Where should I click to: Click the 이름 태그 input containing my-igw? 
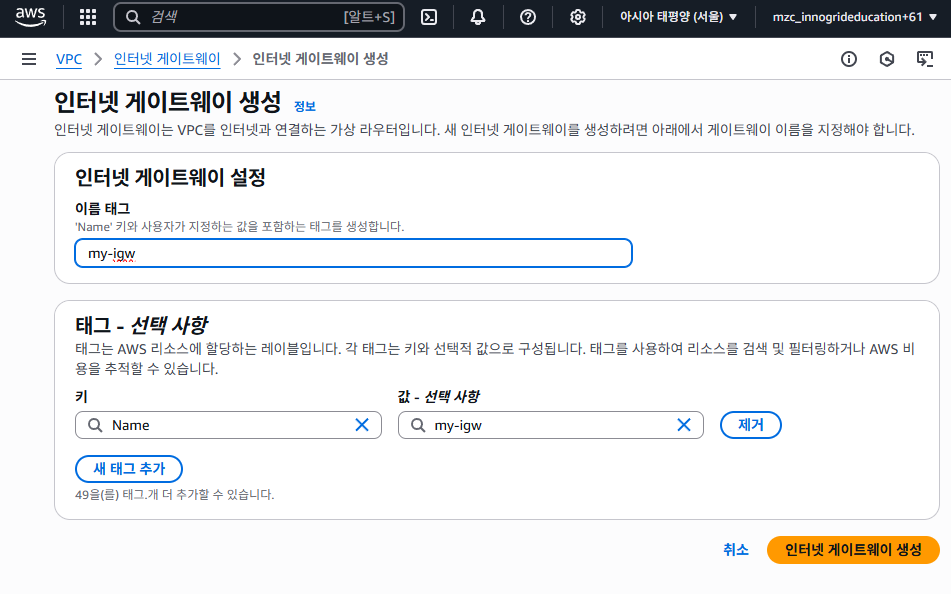tap(353, 253)
